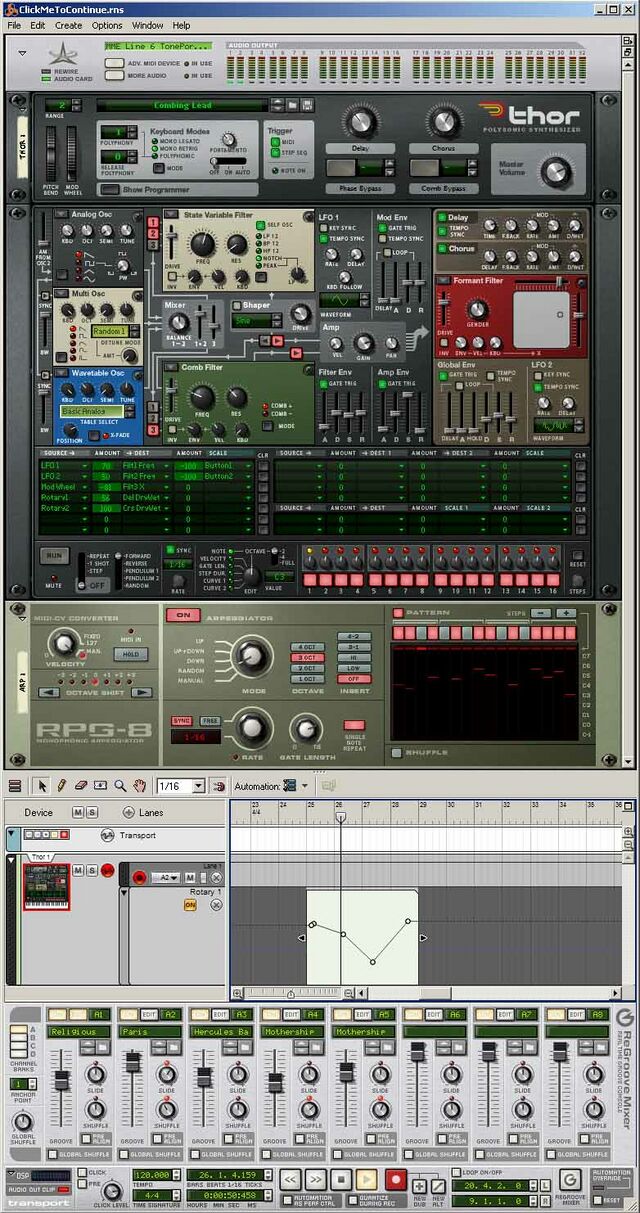Toggle Single Note Repeat on RPG-8
Viewport: 640px width, 1213px height.
click(x=354, y=726)
